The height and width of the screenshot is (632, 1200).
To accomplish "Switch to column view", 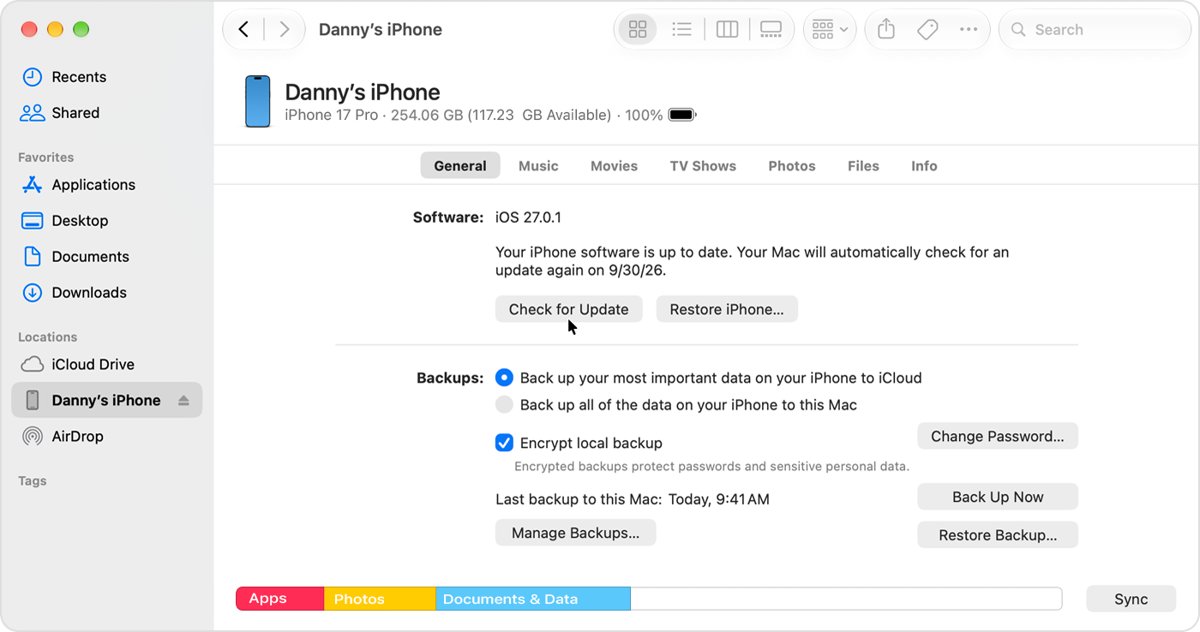I will point(727,30).
